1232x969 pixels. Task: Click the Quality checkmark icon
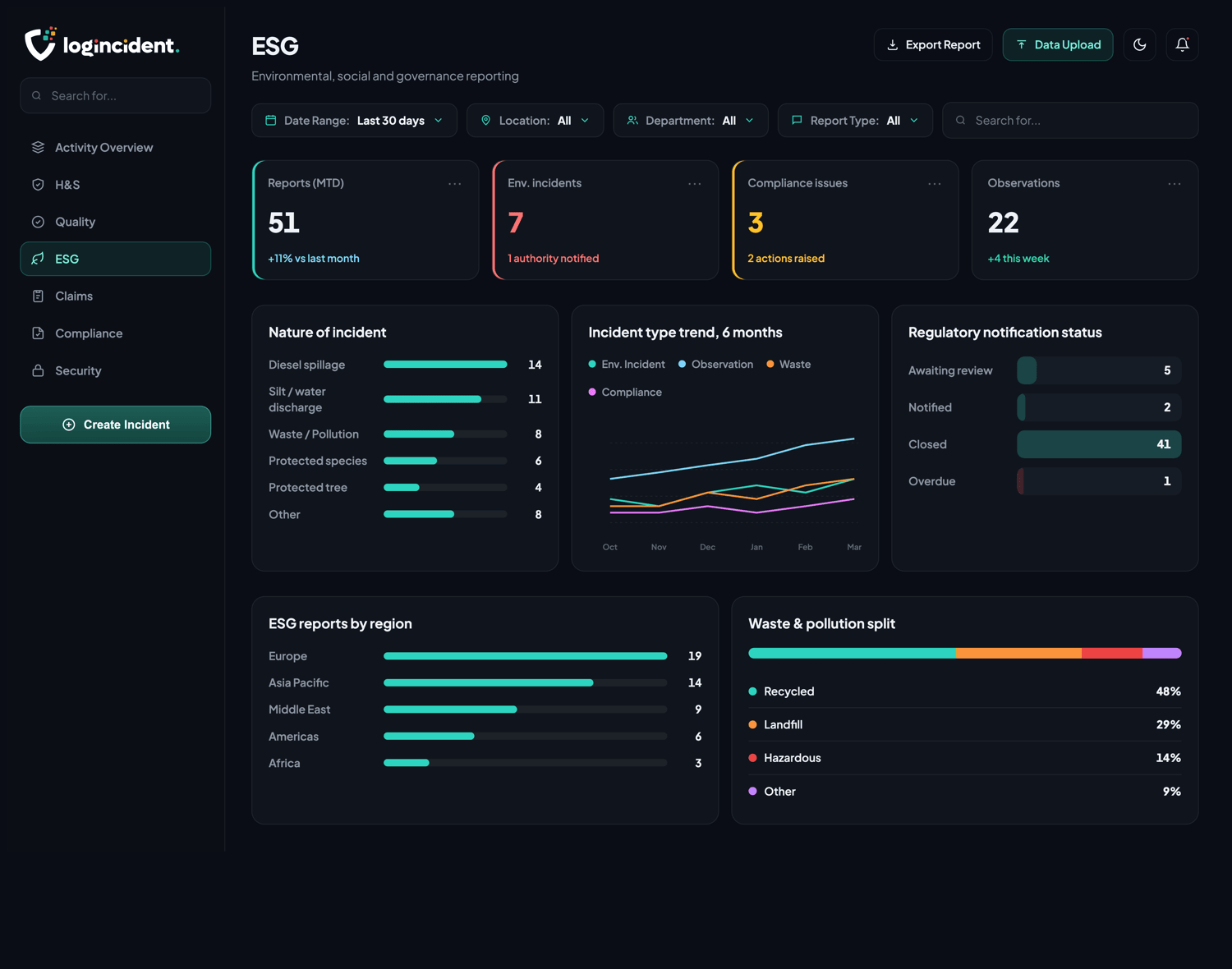(38, 222)
